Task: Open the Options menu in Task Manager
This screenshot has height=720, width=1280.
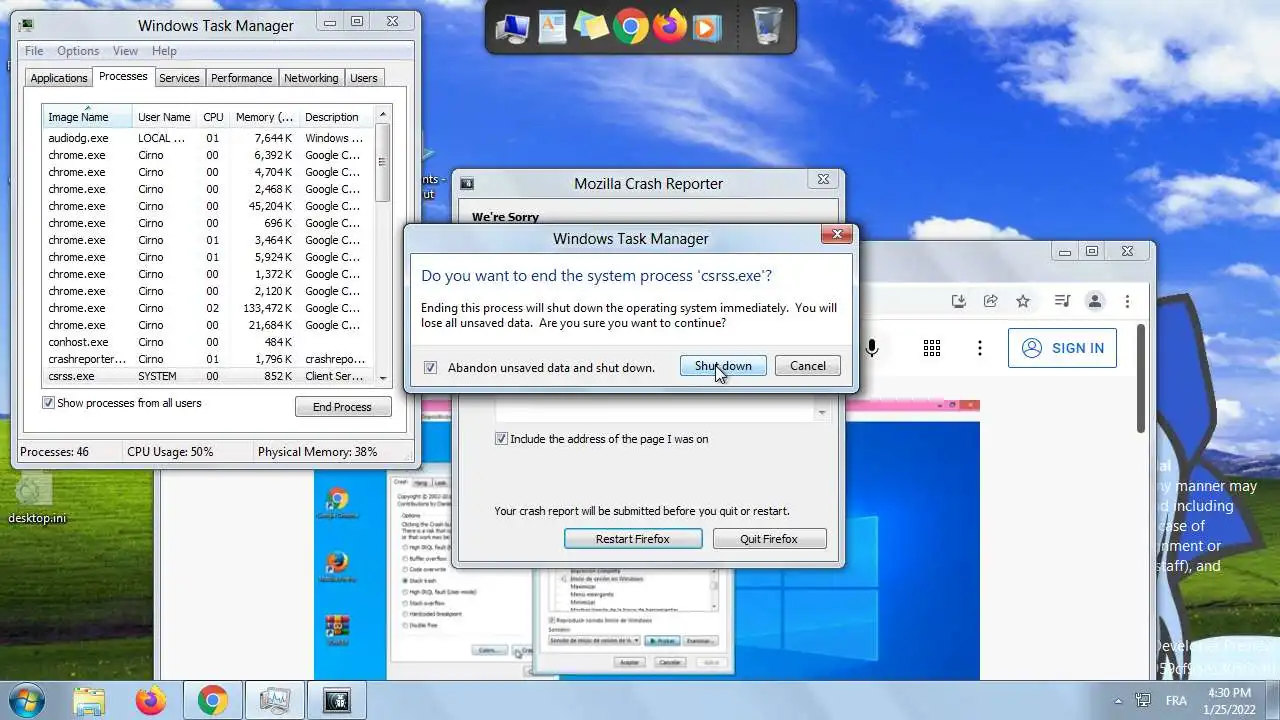Action: pyautogui.click(x=78, y=51)
